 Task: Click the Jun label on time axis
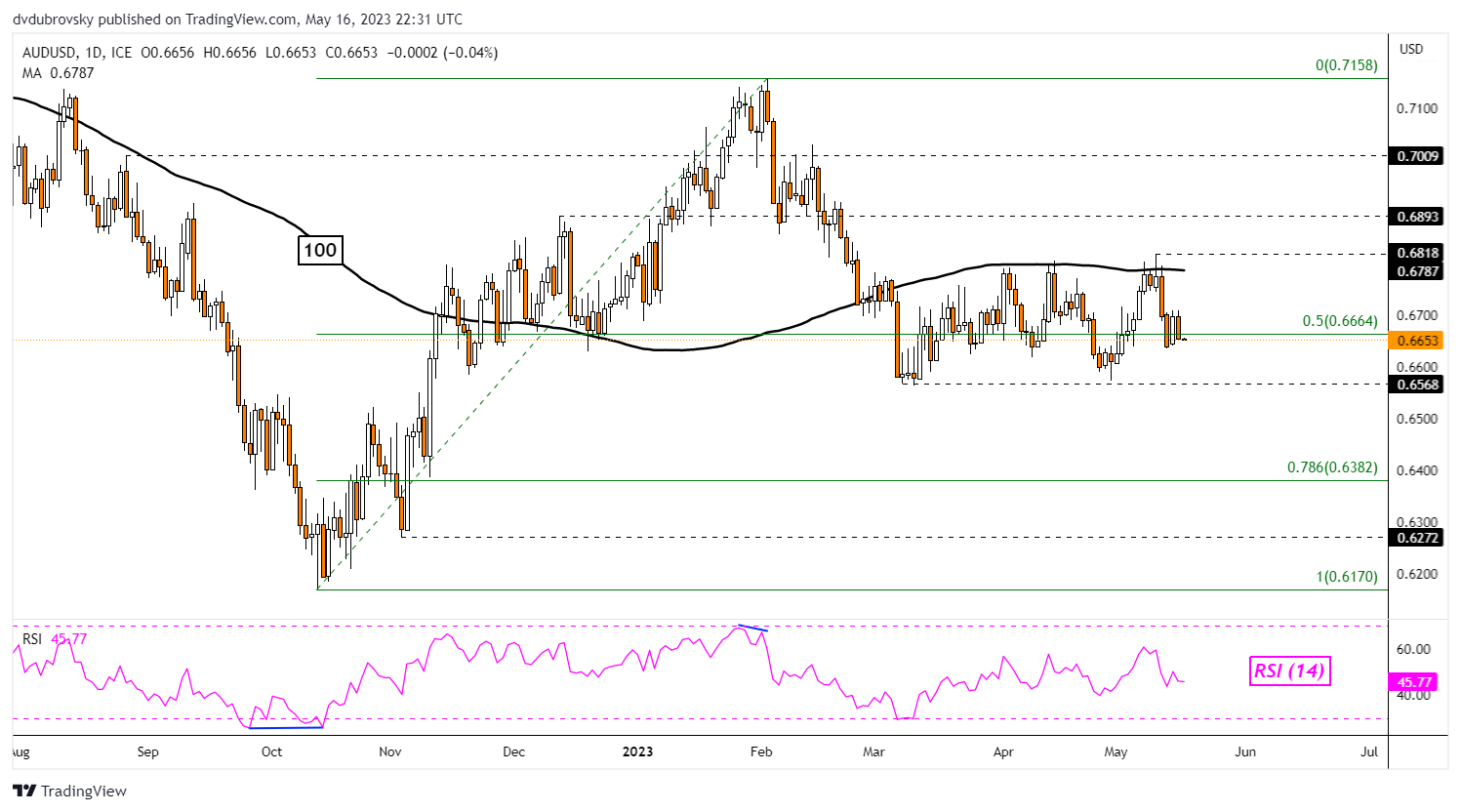point(1245,751)
